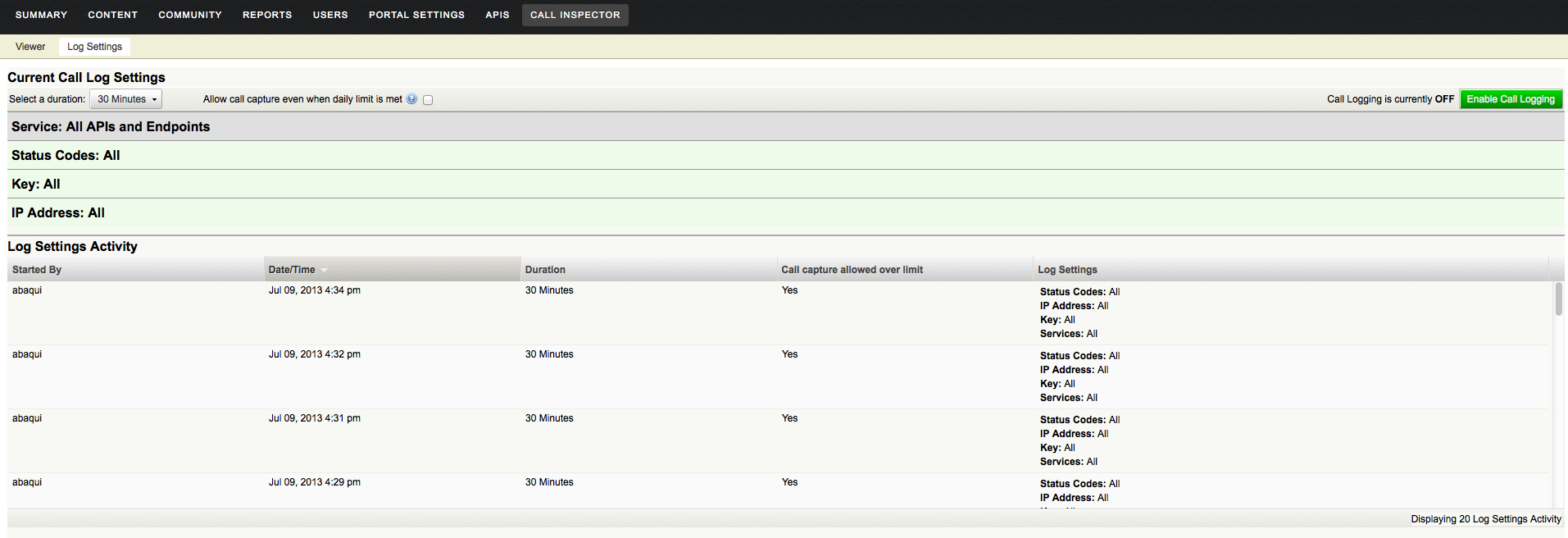Sort by the Started By column
The height and width of the screenshot is (538, 1568).
click(135, 270)
